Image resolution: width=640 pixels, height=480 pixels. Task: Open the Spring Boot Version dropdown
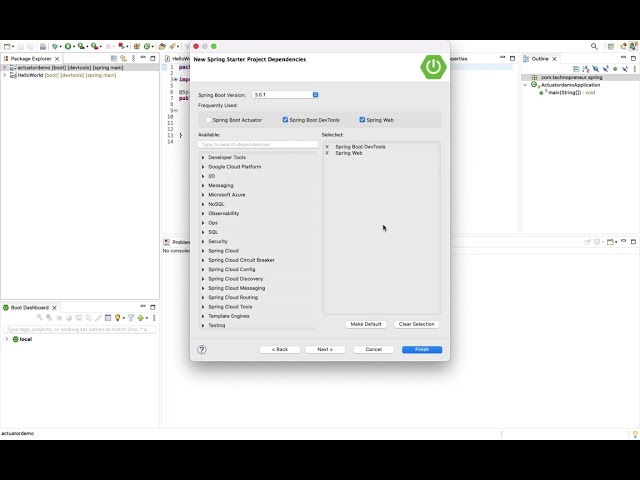tap(285, 95)
